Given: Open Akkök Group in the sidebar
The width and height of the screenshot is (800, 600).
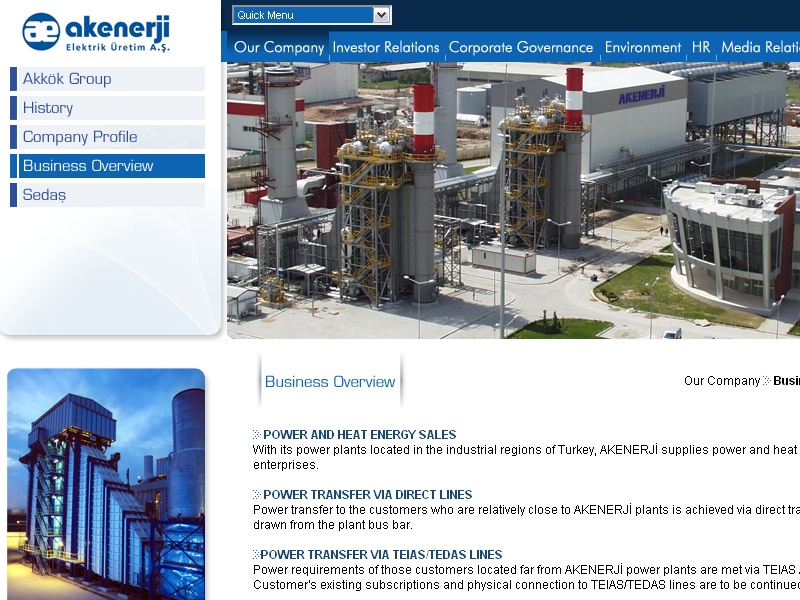Looking at the screenshot, I should point(67,79).
